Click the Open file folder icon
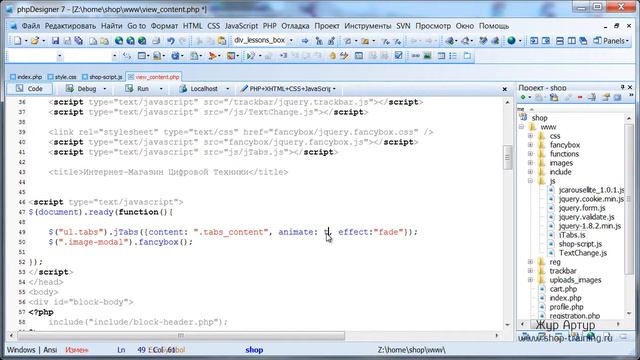Viewport: 640px width, 360px height. pos(35,41)
